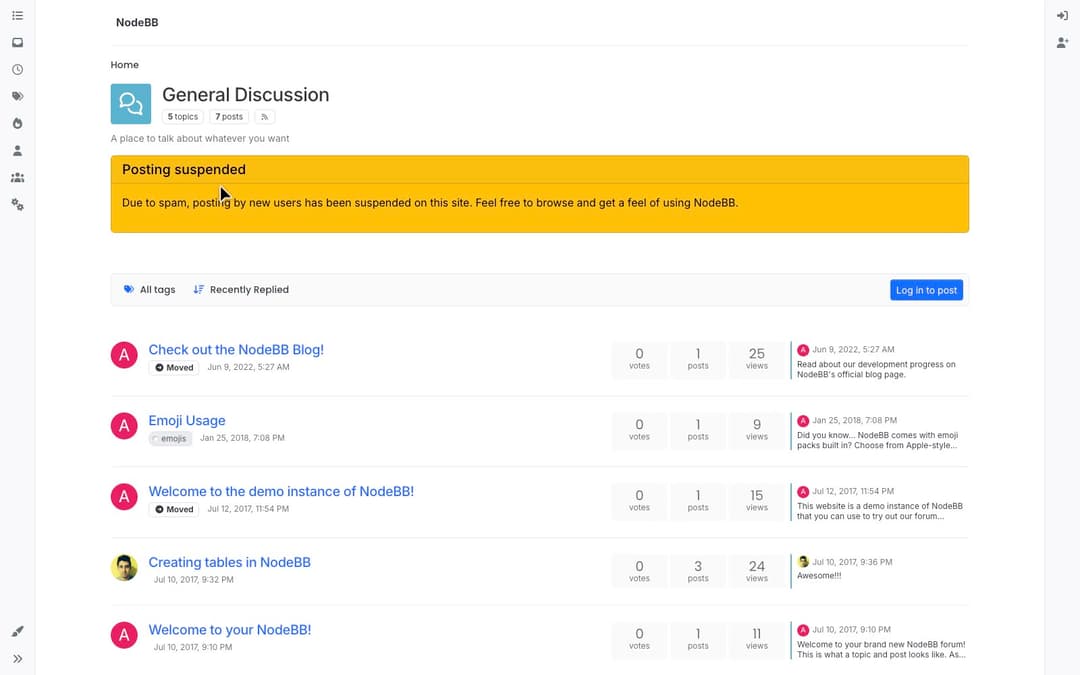Image resolution: width=1080 pixels, height=675 pixels.
Task: Click the Register user-plus icon
Action: point(1062,43)
